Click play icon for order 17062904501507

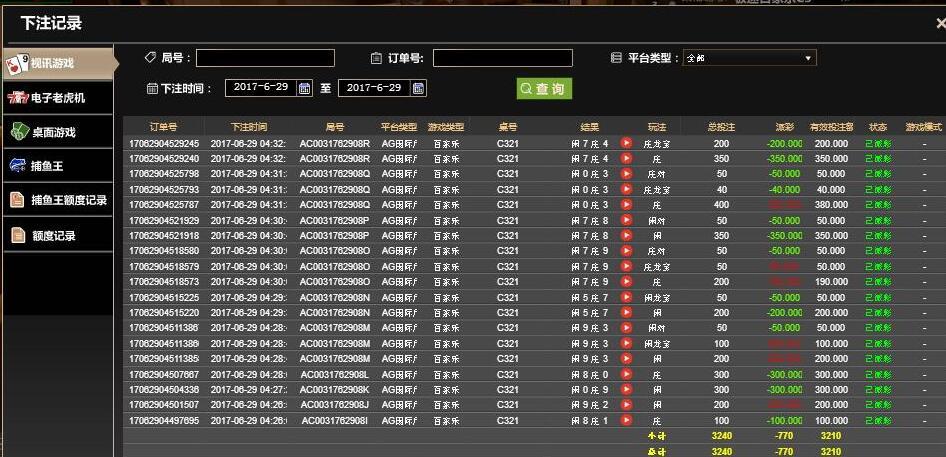tap(626, 405)
